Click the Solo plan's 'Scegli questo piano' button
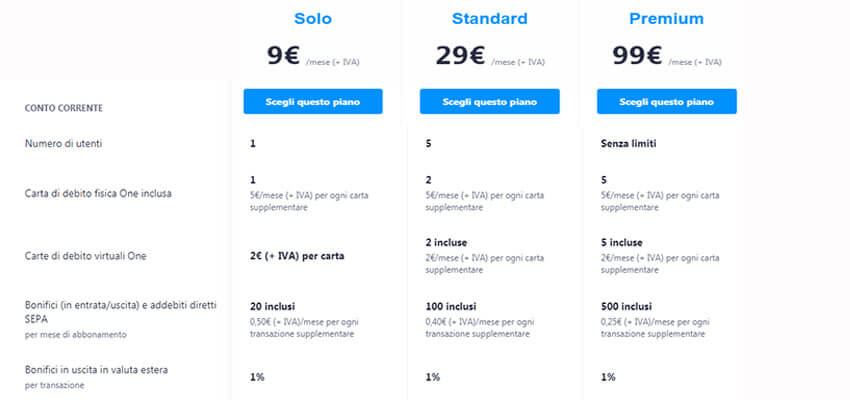The width and height of the screenshot is (850, 400). pos(314,102)
